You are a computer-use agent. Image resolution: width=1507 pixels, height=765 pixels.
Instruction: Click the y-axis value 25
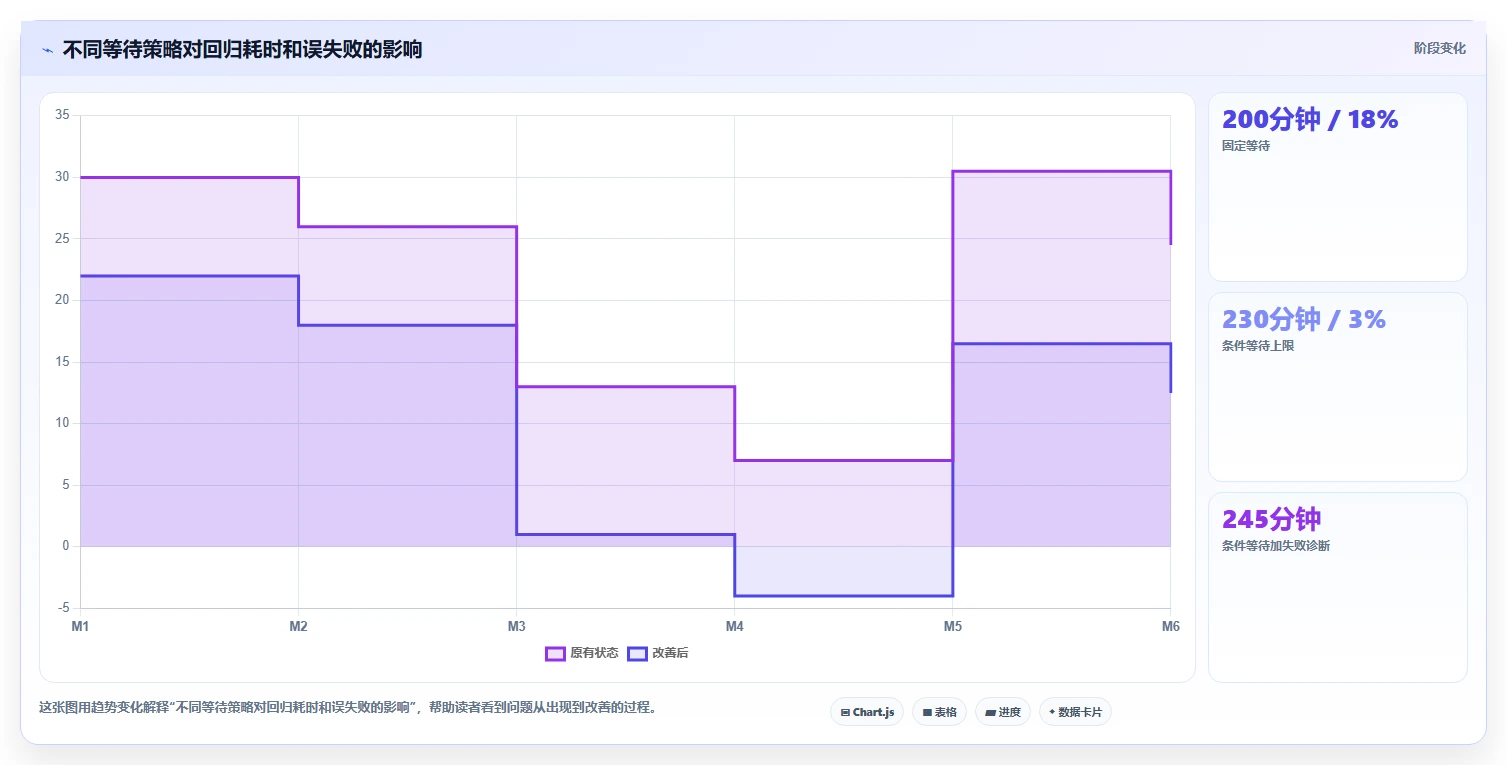[62, 238]
